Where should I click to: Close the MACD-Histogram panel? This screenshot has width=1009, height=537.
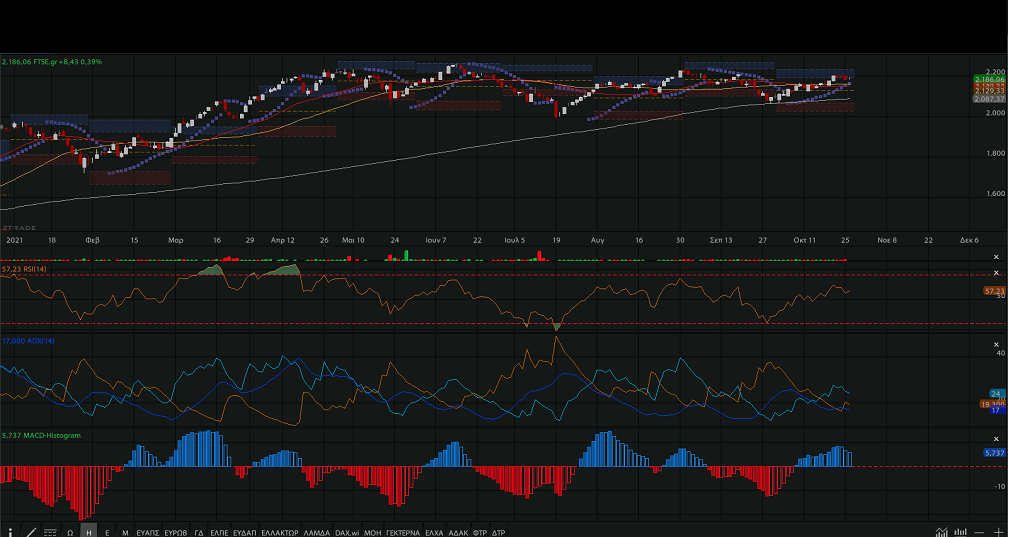pyautogui.click(x=996, y=436)
